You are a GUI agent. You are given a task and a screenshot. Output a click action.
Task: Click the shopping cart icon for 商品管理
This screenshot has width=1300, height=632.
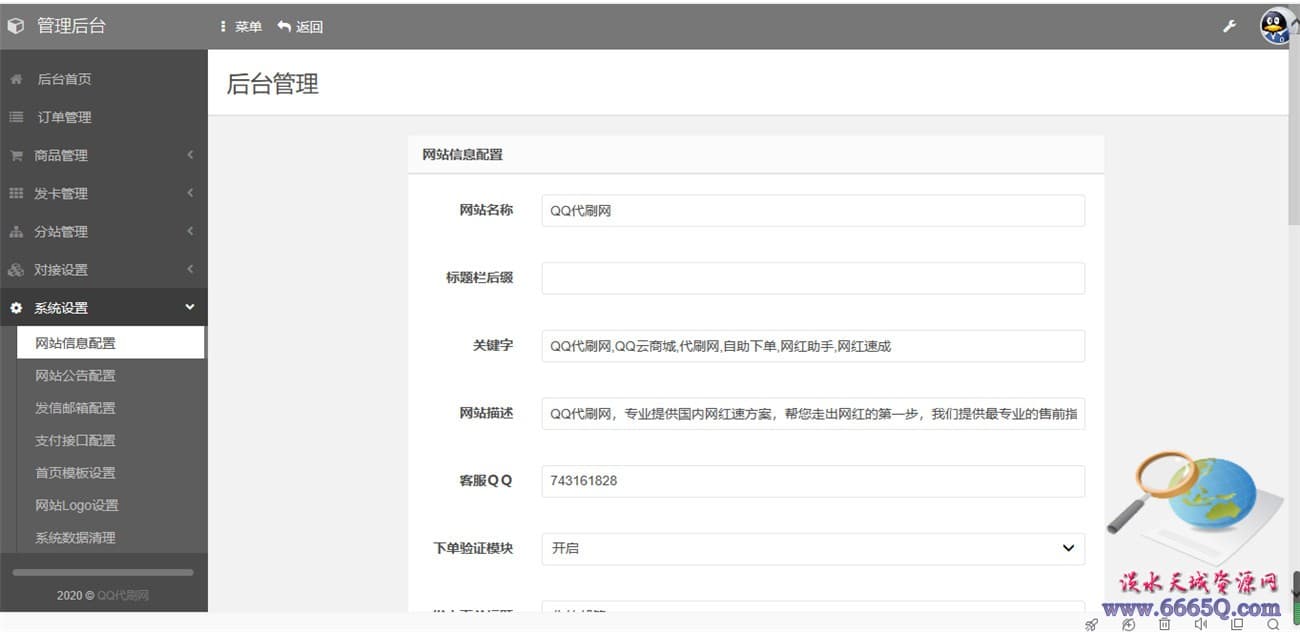pyautogui.click(x=16, y=155)
